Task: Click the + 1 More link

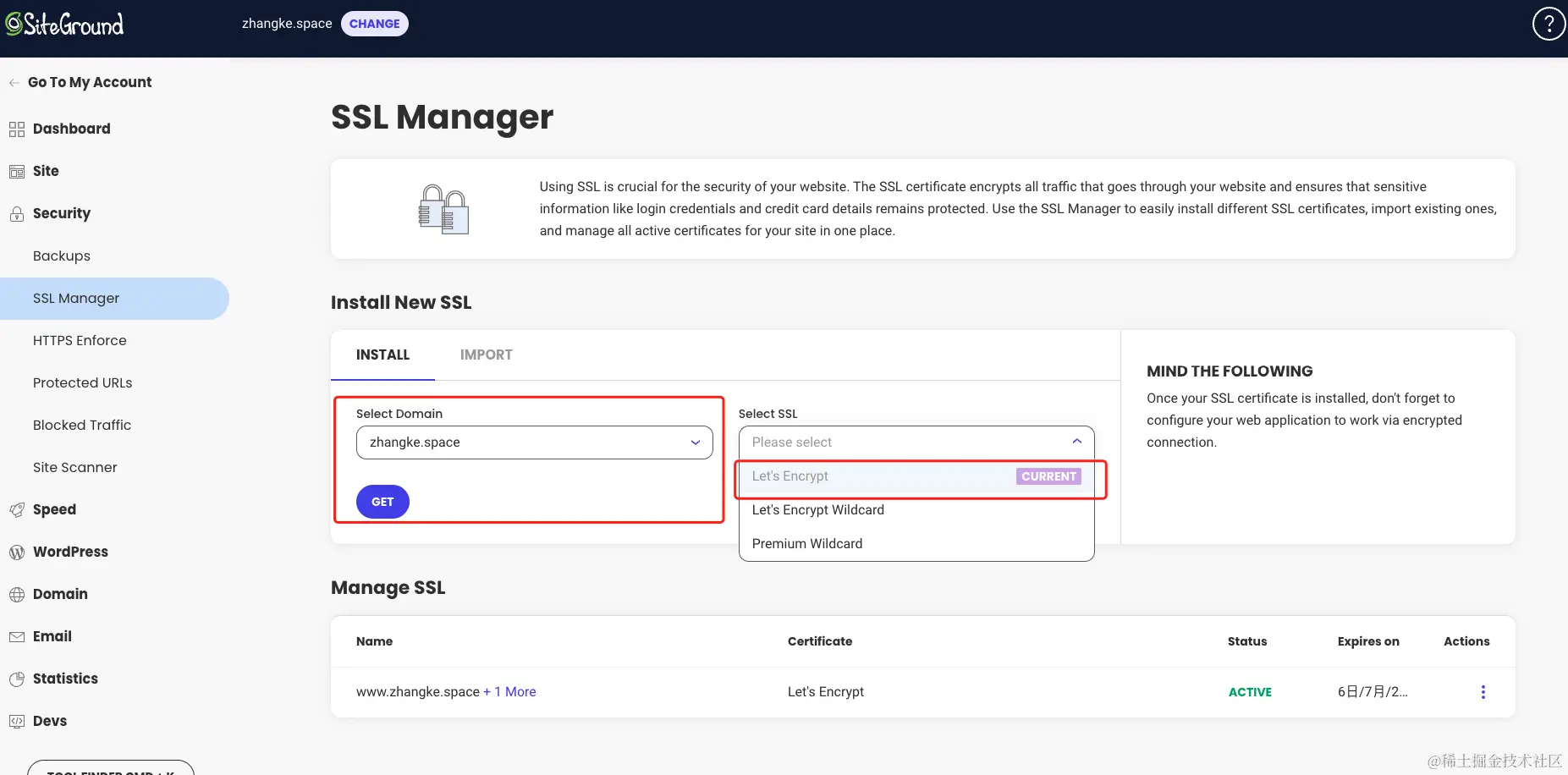Action: coord(509,692)
